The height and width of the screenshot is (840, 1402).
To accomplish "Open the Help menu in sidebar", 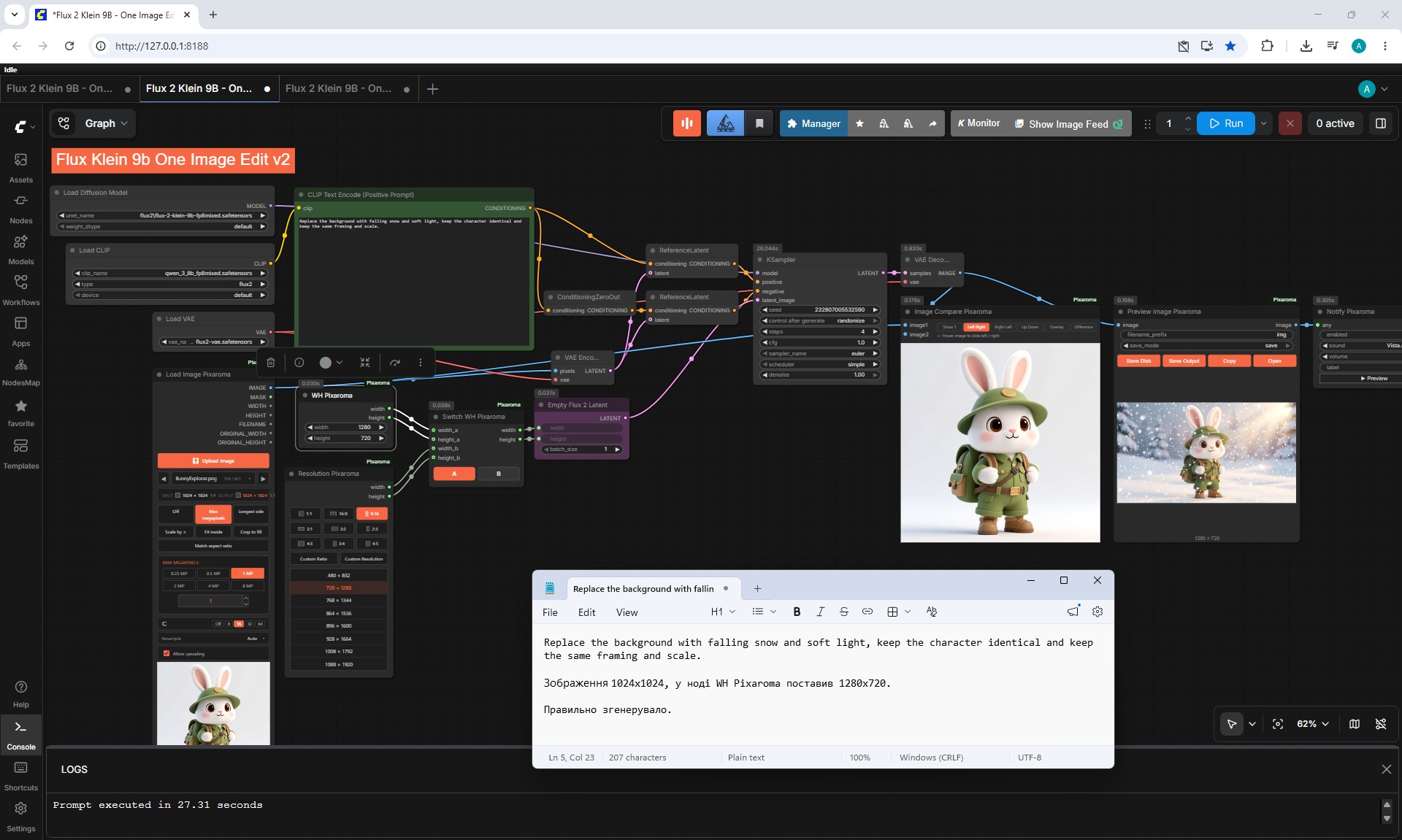I will [21, 694].
